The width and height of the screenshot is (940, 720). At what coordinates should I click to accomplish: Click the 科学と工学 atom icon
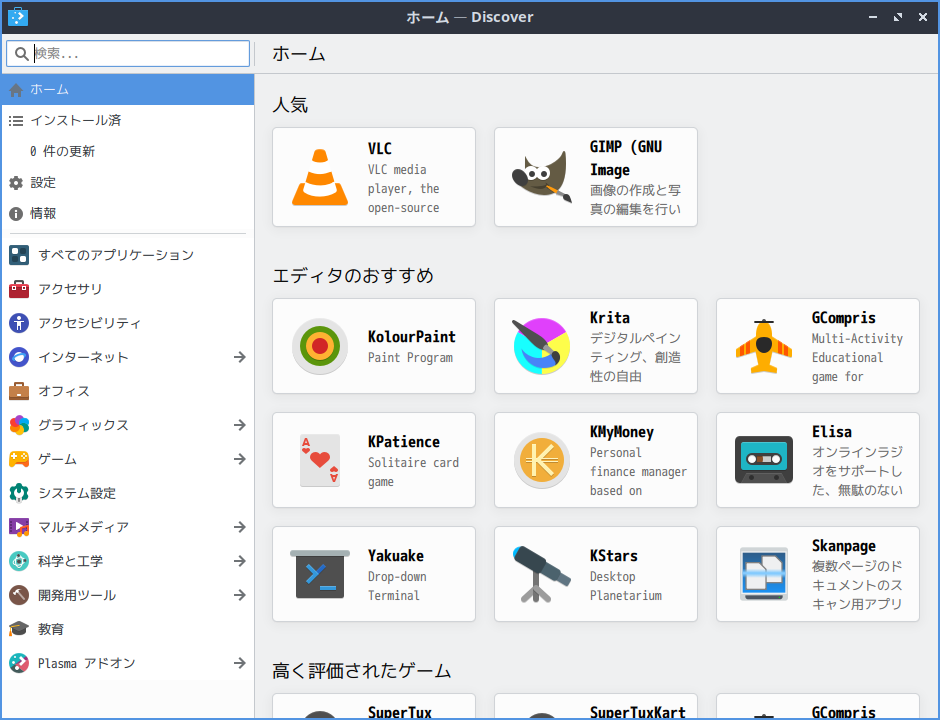point(19,561)
